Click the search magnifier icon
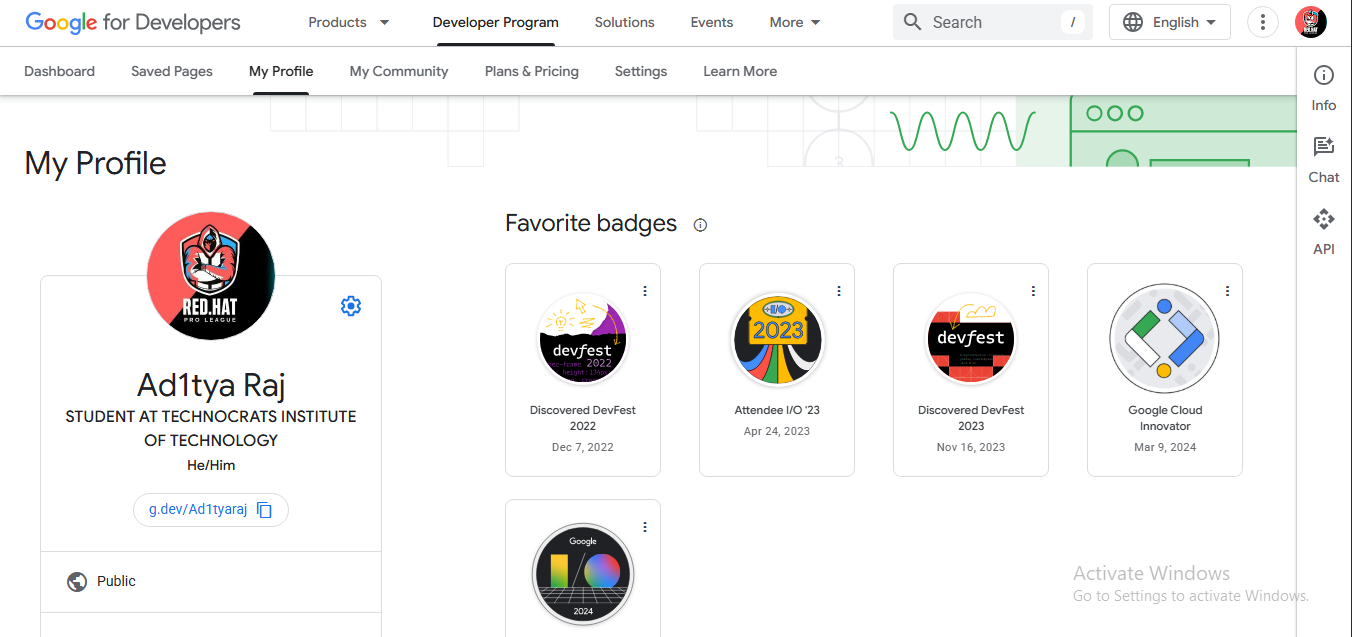This screenshot has height=637, width=1352. pyautogui.click(x=912, y=22)
